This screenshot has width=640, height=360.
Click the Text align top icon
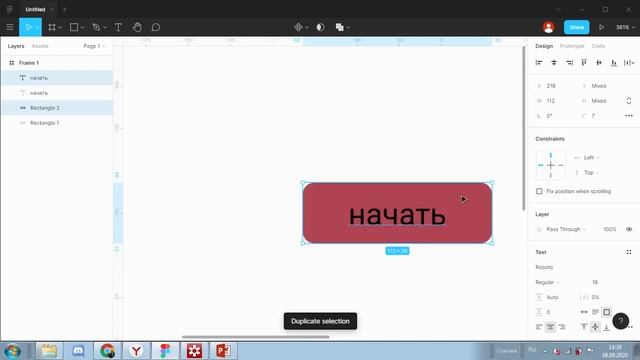pos(584,327)
